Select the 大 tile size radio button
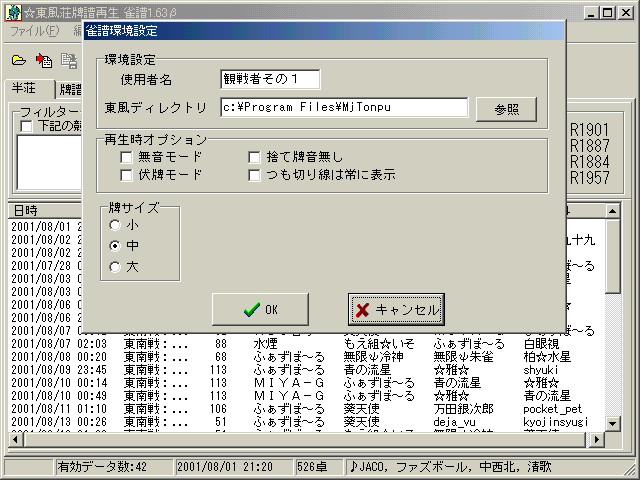640x480 pixels. click(x=116, y=267)
